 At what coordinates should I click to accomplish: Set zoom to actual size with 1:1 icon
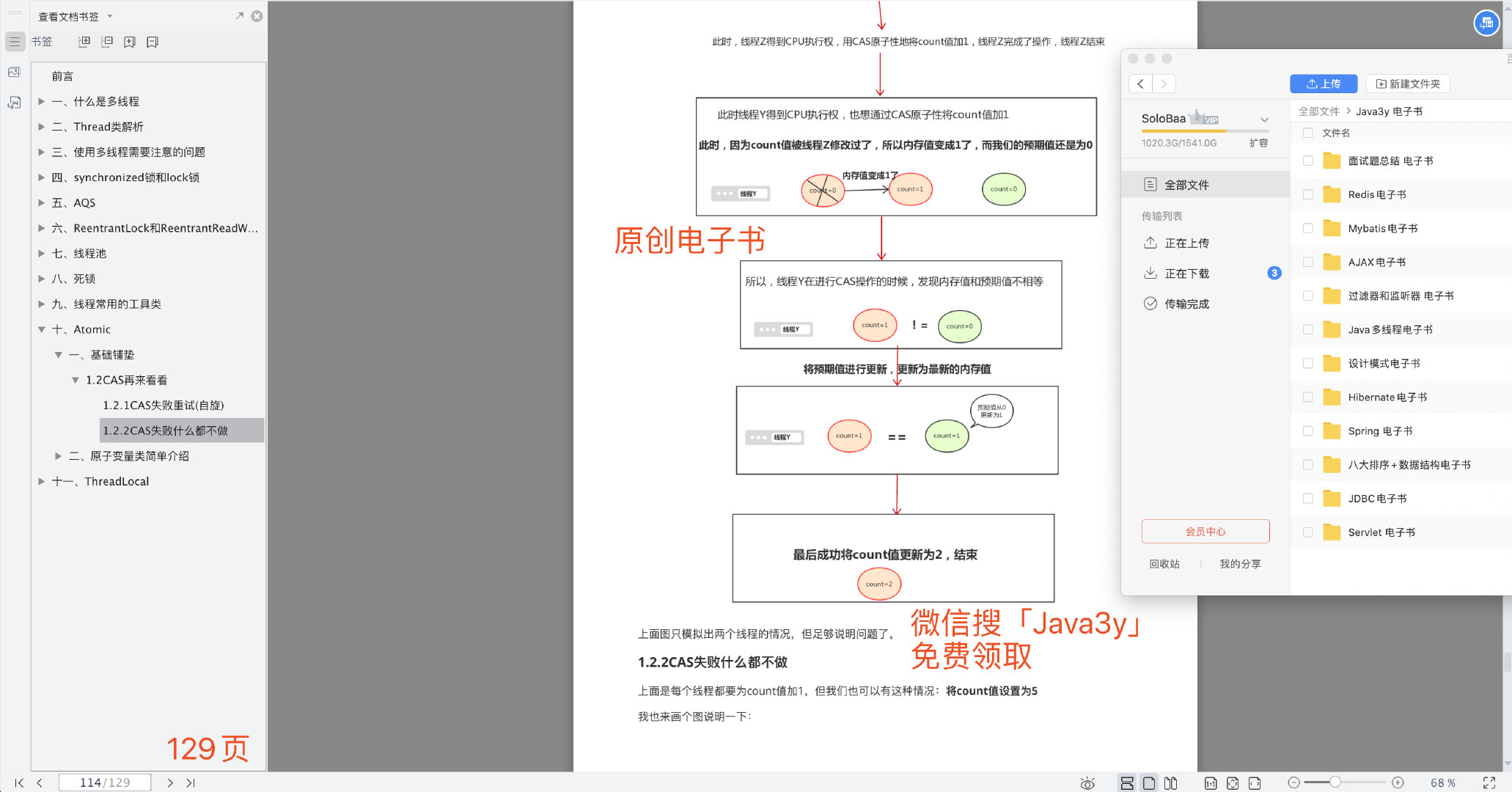[x=1211, y=782]
